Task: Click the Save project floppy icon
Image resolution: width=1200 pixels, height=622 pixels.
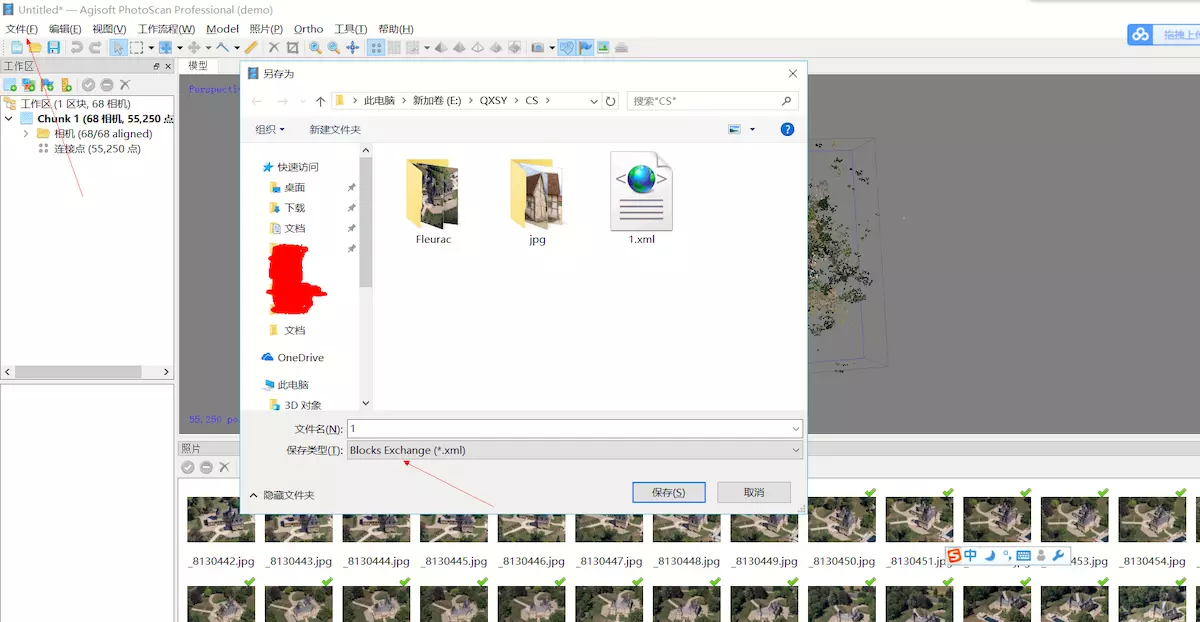Action: (54, 48)
